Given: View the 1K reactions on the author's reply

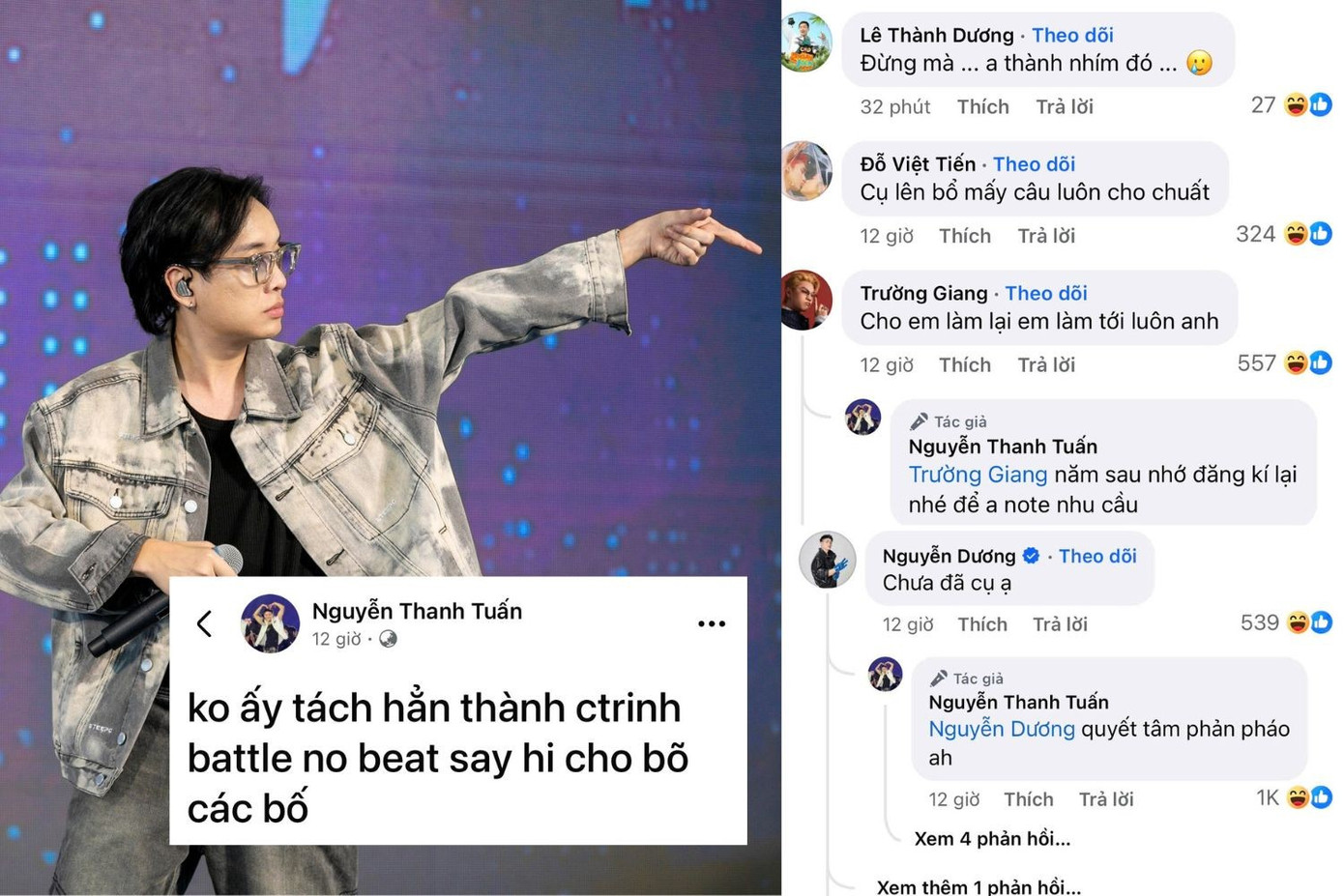Looking at the screenshot, I should (1294, 797).
